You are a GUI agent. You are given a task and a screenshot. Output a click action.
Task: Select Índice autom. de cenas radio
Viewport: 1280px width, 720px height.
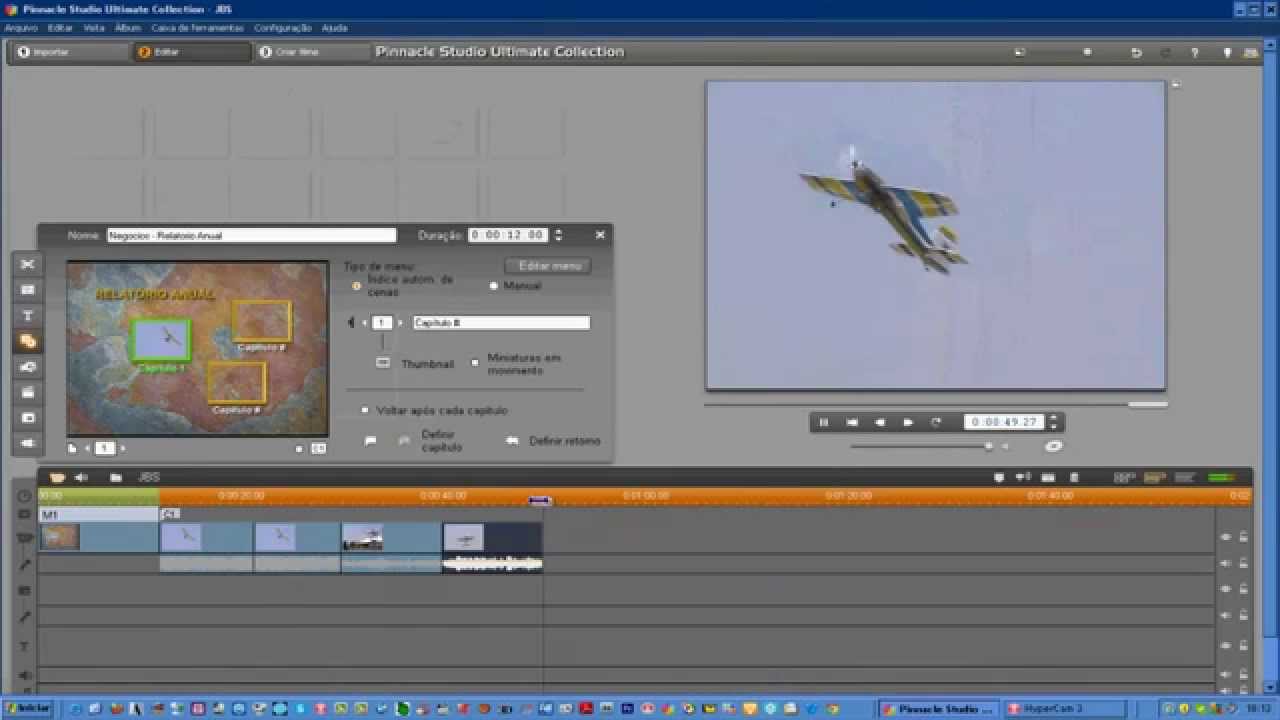tap(356, 286)
